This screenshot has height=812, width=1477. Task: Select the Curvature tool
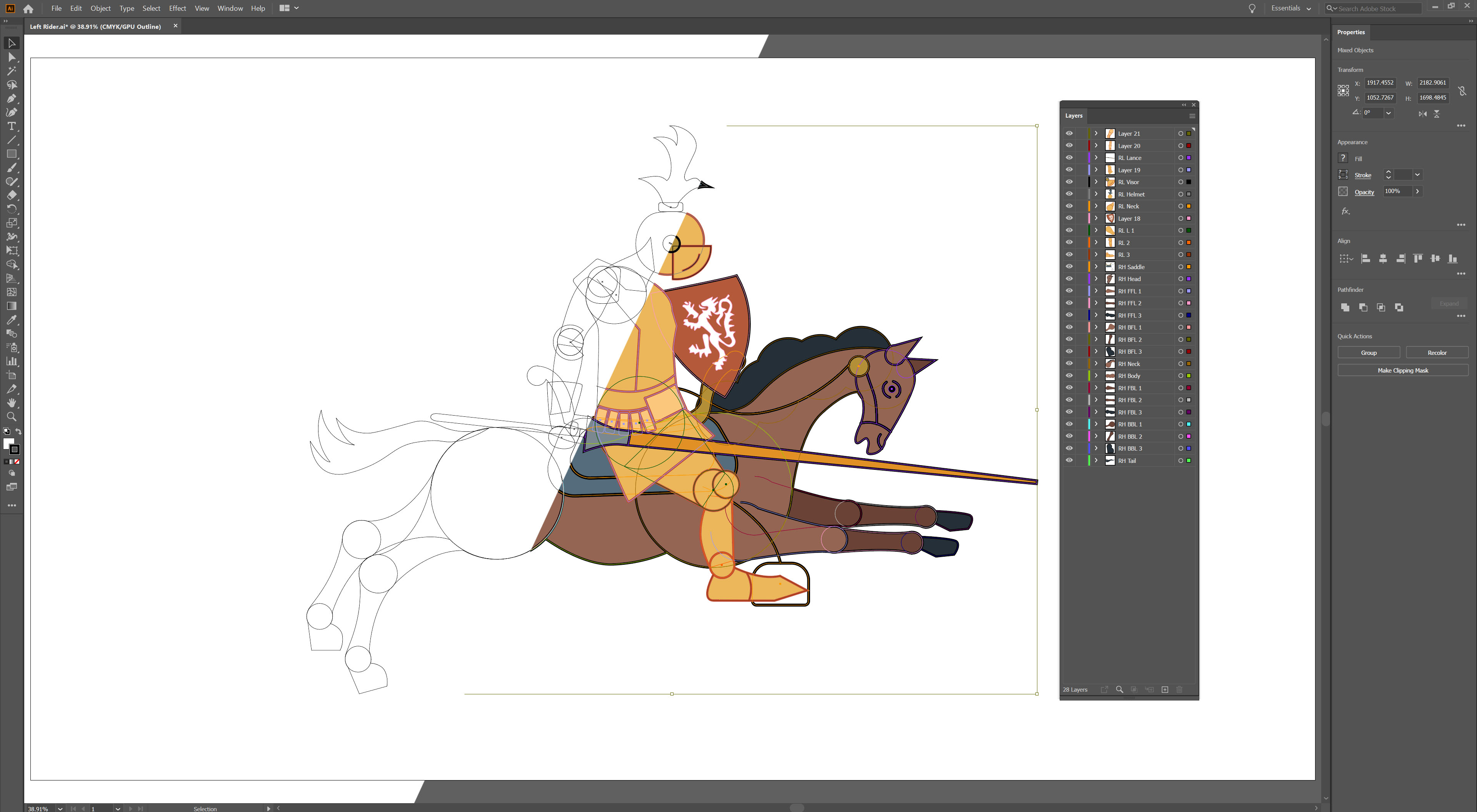coord(12,112)
